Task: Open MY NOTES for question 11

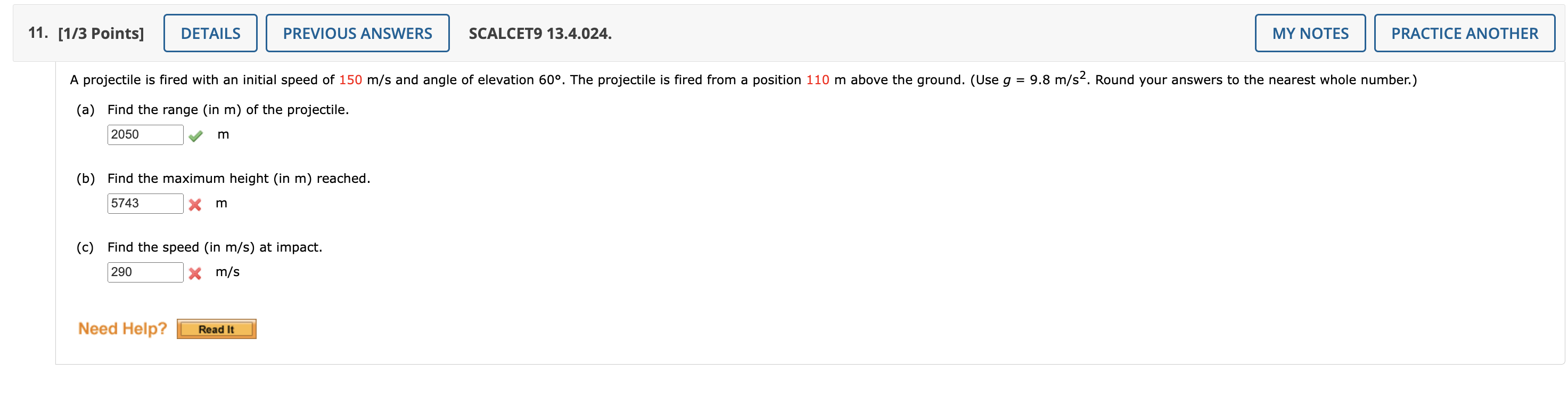Action: pyautogui.click(x=1310, y=33)
